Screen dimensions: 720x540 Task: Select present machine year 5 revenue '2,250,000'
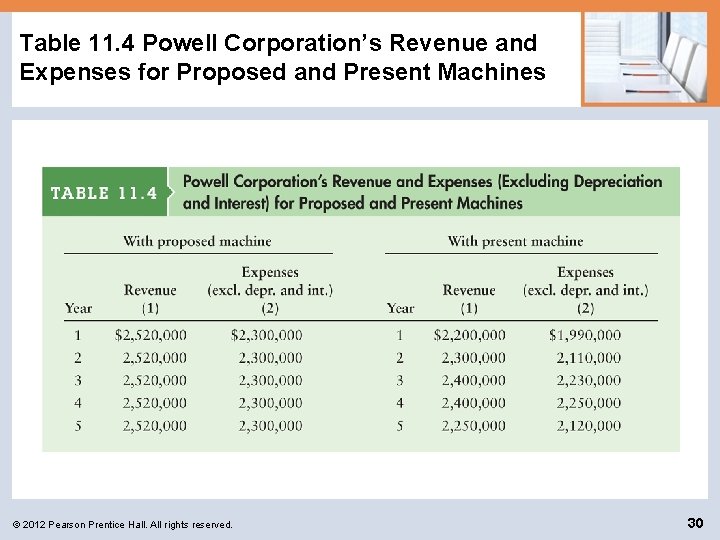tap(473, 426)
